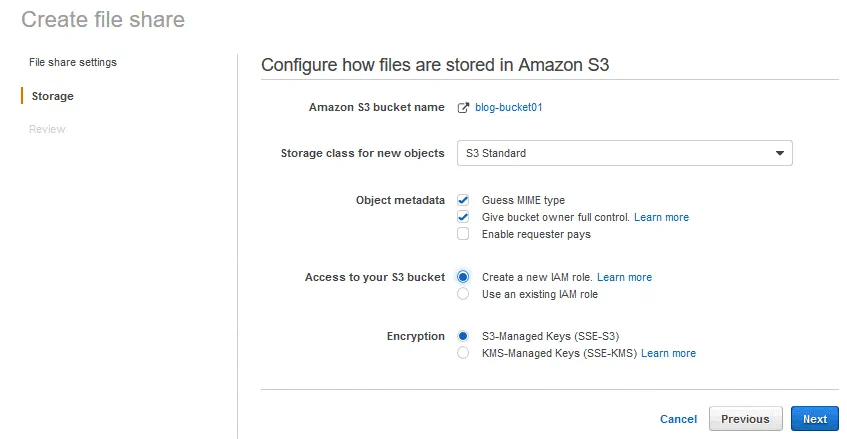Toggle Give bucket owner full control checkbox
Screen dimensions: 847x439
(x=463, y=217)
